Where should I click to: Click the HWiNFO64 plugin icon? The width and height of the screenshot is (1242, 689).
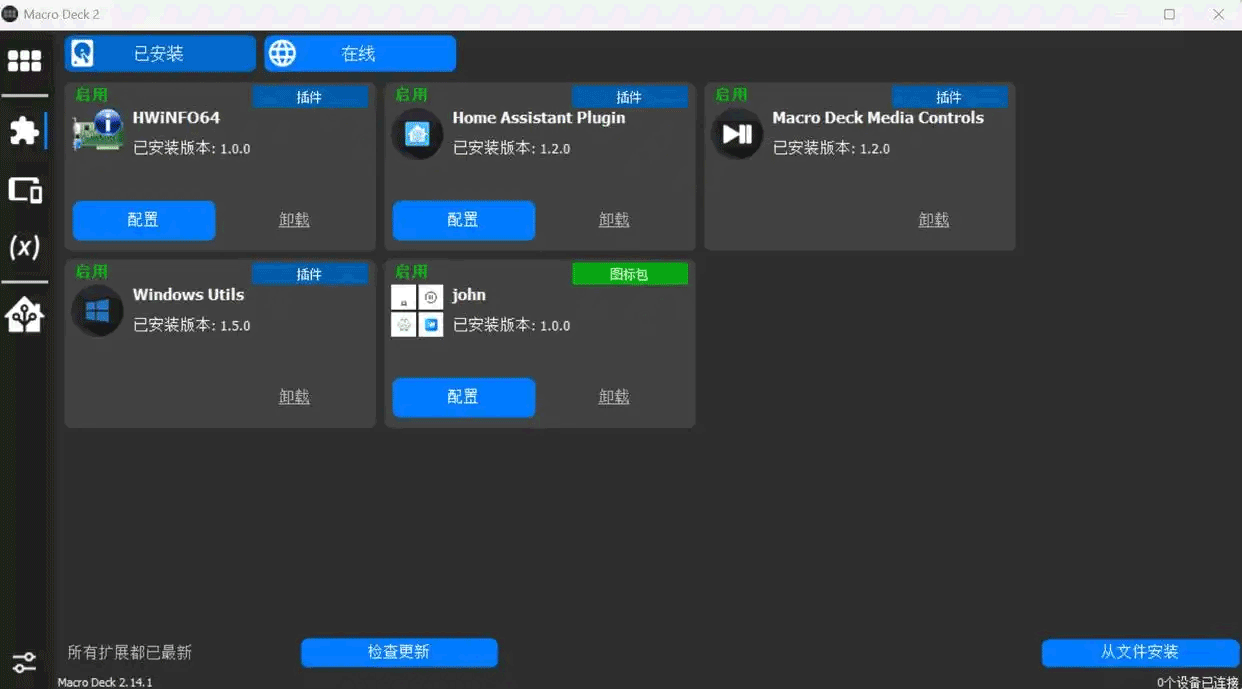[x=97, y=133]
